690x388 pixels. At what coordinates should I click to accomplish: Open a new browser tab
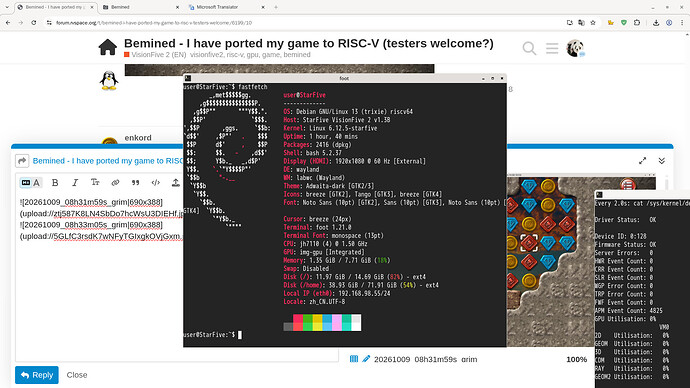click(276, 7)
